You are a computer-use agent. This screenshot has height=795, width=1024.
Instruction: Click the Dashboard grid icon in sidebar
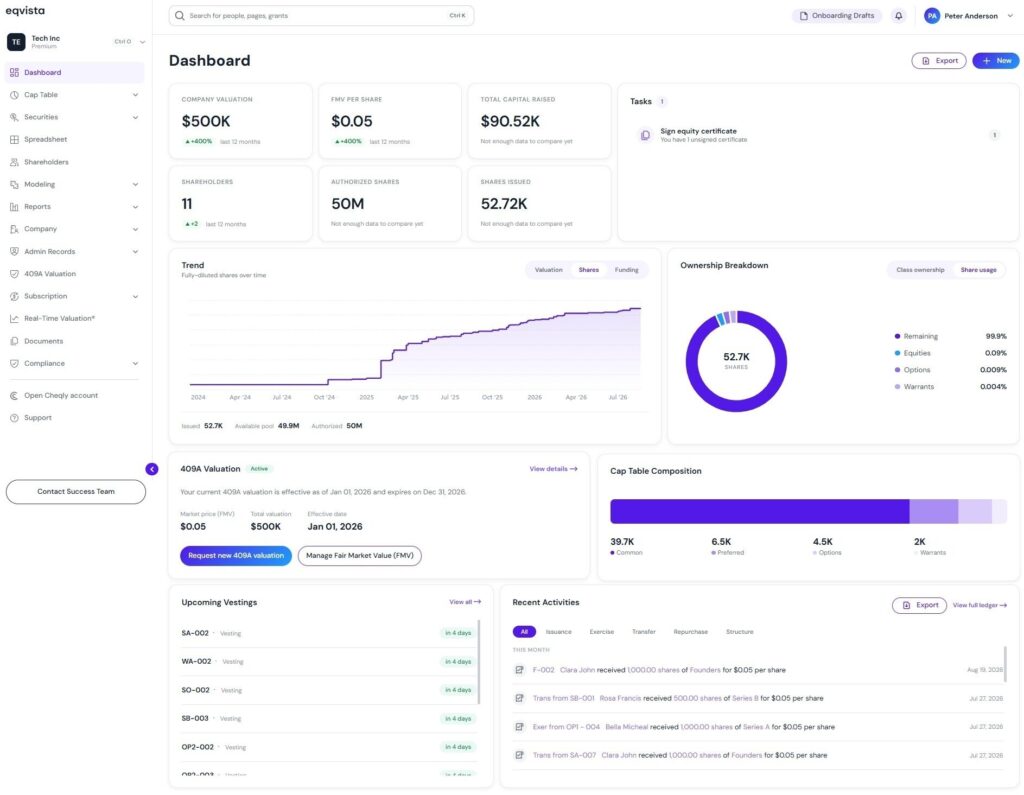(x=14, y=73)
